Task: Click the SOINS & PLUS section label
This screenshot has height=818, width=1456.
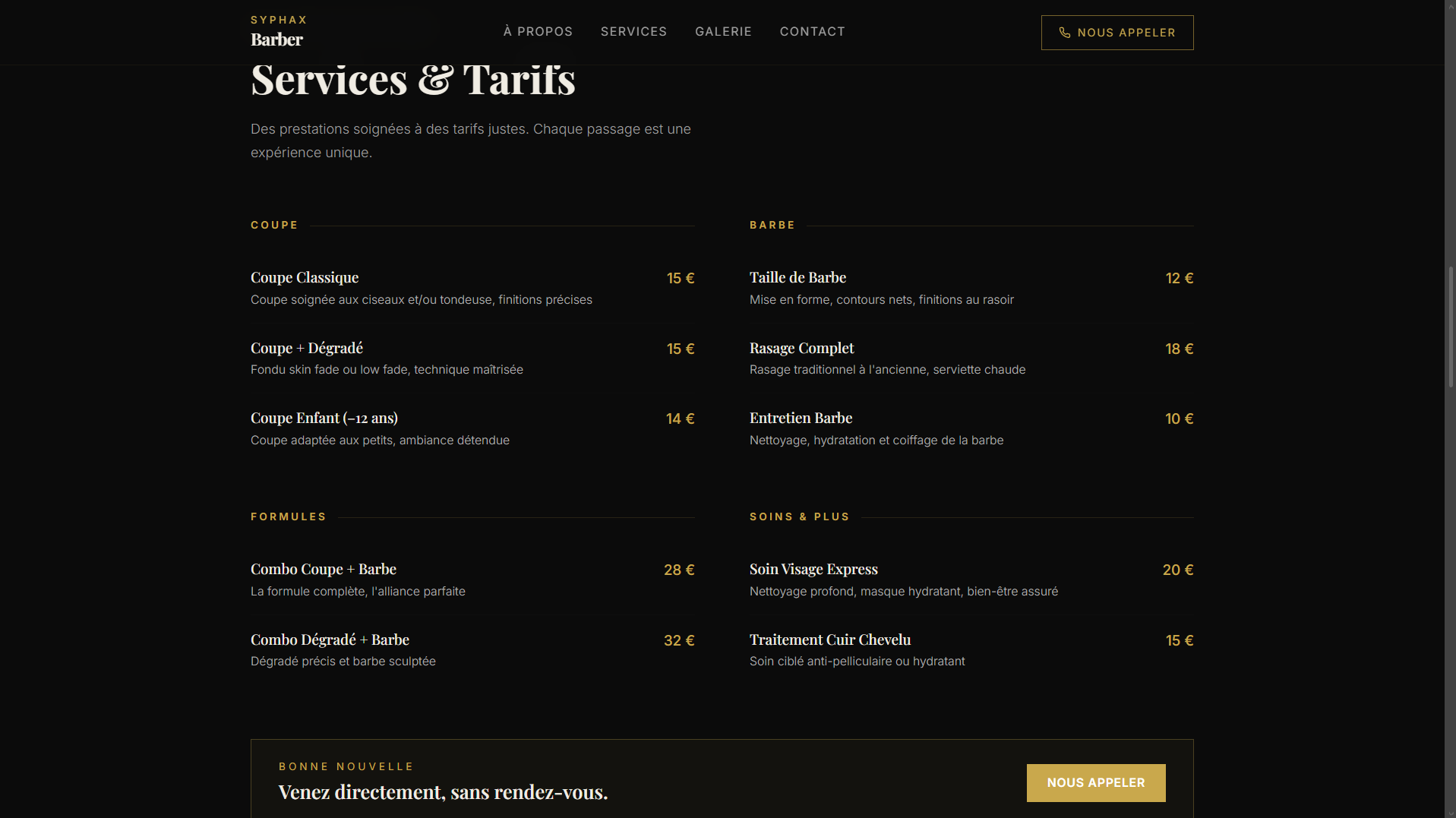Action: (799, 517)
